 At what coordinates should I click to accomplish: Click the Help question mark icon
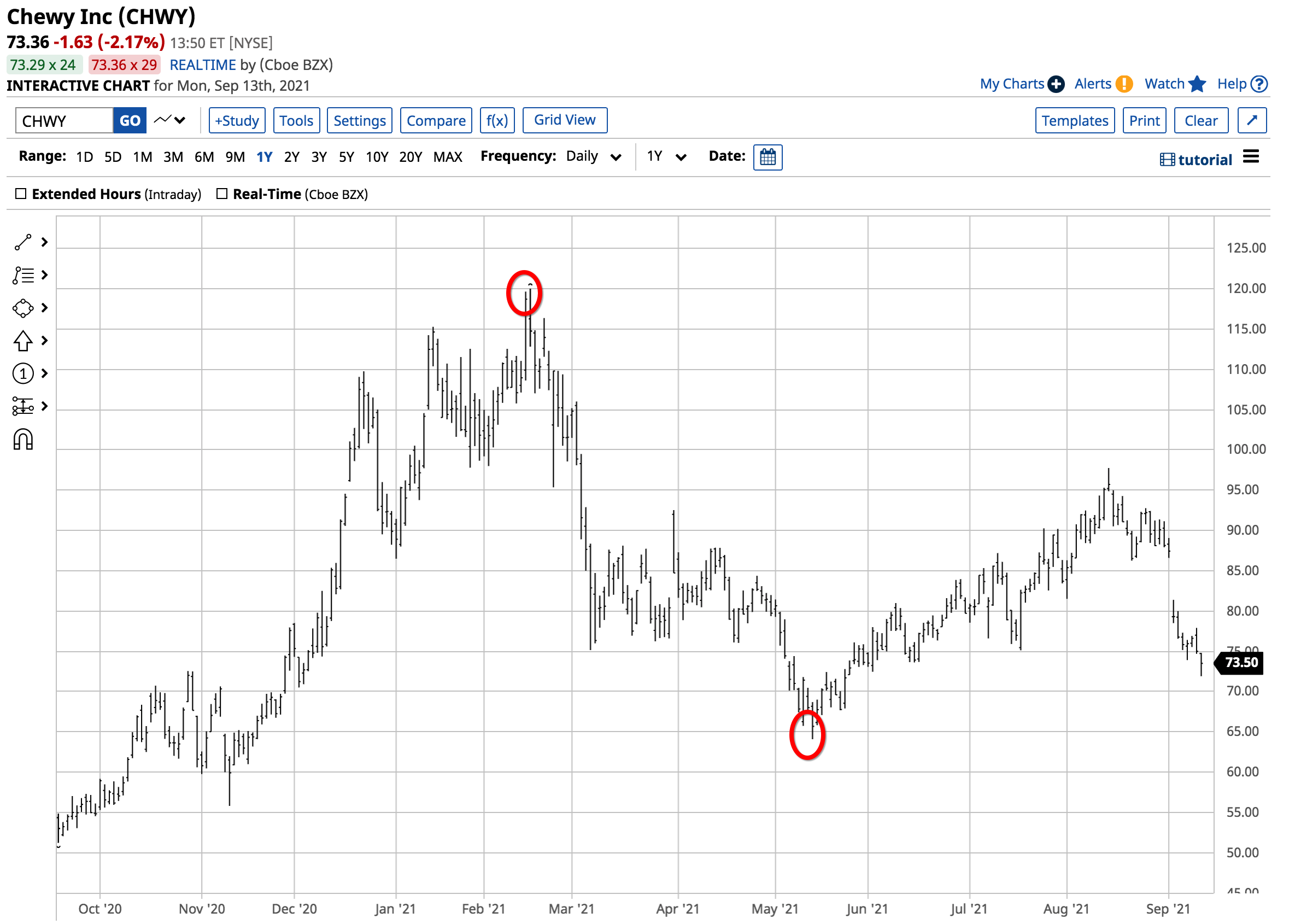[1259, 84]
